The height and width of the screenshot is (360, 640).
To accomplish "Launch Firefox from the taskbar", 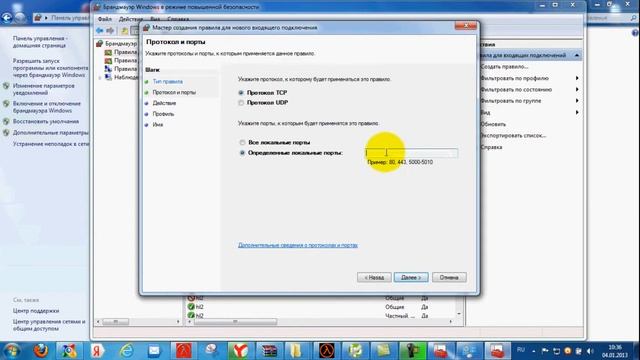I will click(x=40, y=351).
